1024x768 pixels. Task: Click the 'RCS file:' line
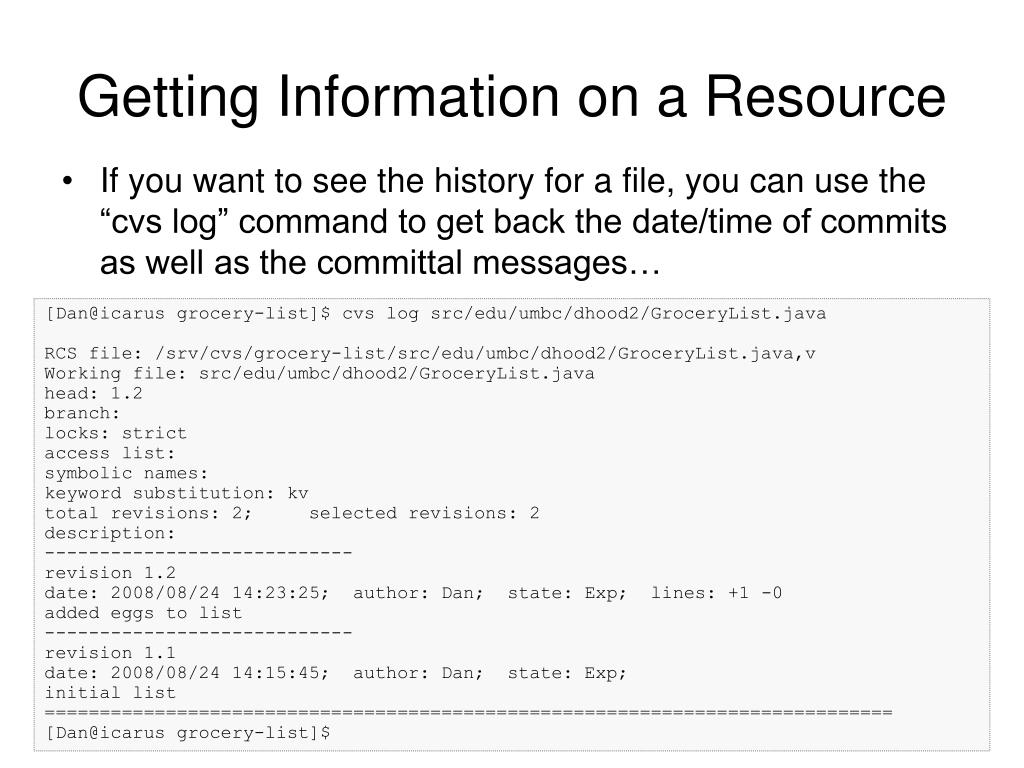coord(430,354)
